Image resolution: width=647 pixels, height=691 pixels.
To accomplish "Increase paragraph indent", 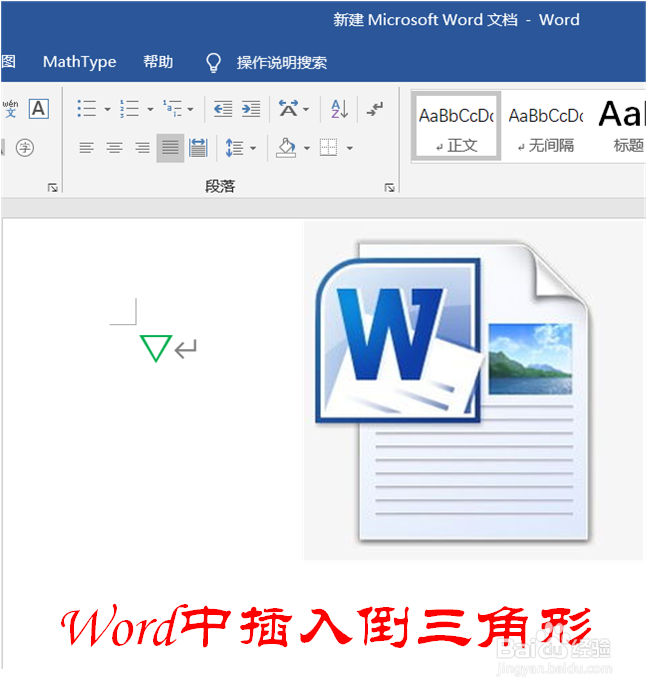I will click(x=251, y=108).
